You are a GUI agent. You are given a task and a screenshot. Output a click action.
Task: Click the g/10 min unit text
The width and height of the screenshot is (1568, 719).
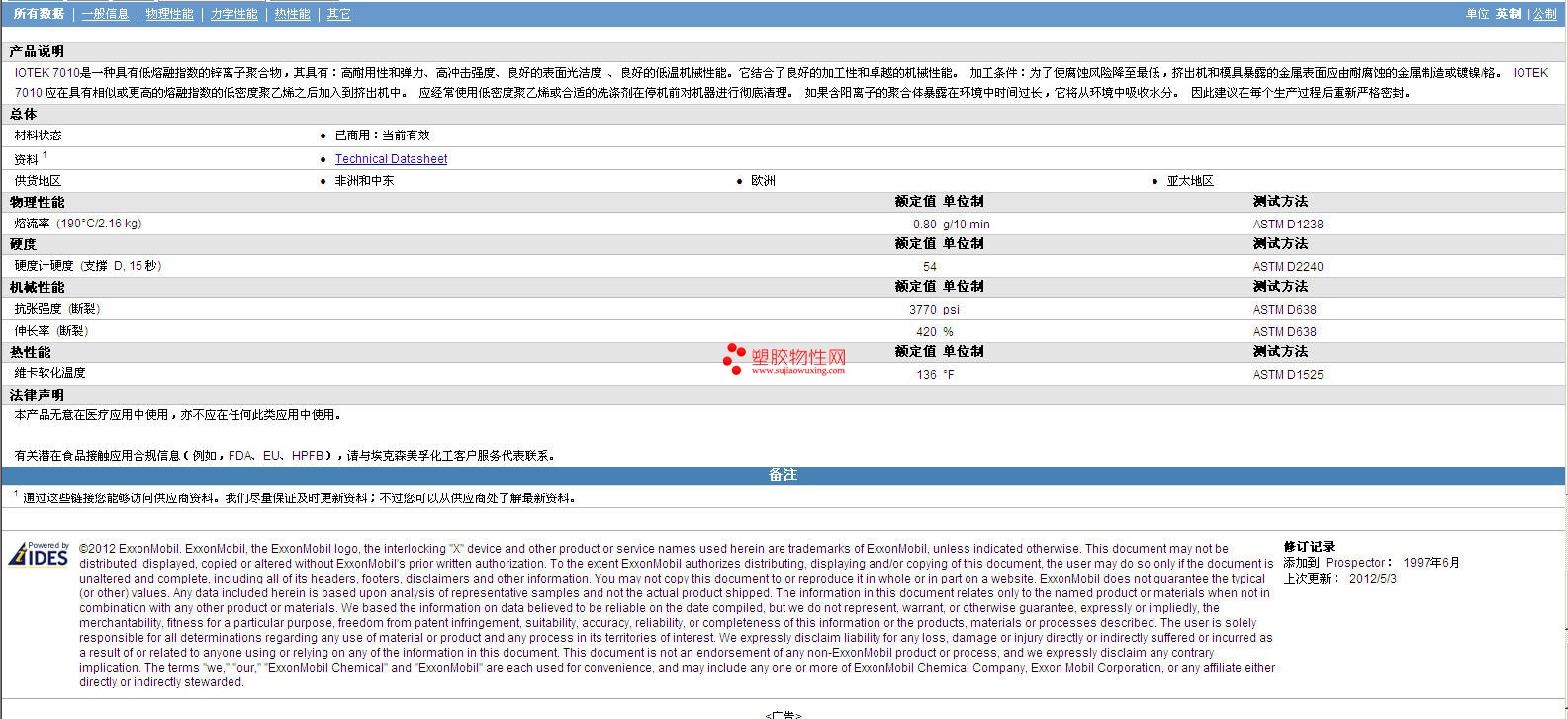tap(967, 225)
